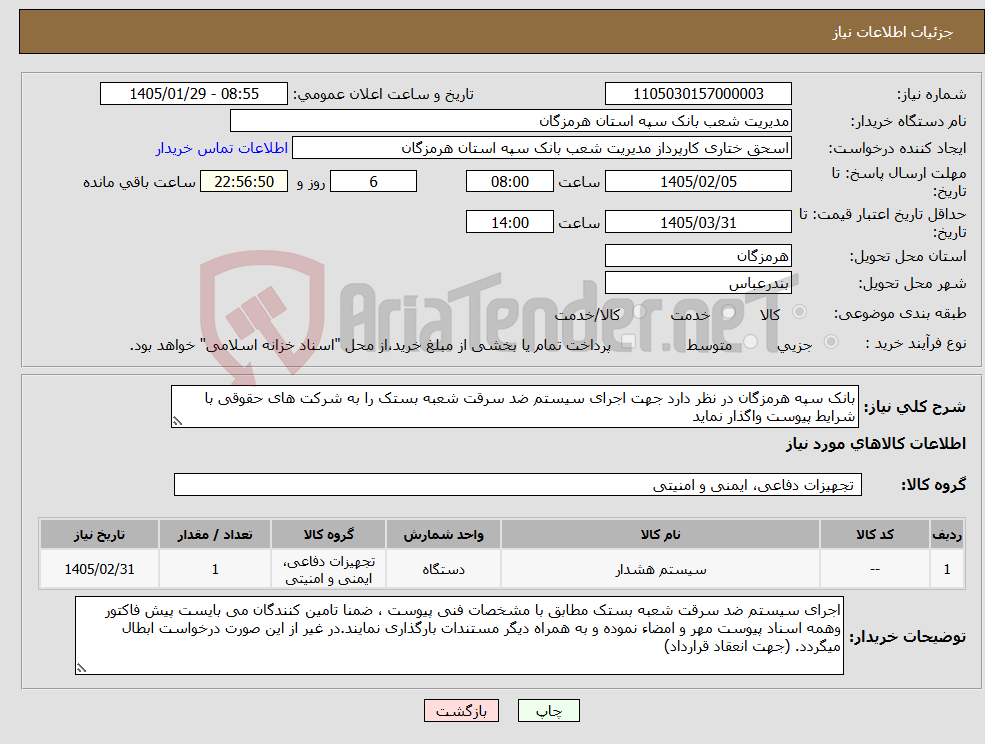Click the ردیف column header
985x744 pixels.
(947, 535)
